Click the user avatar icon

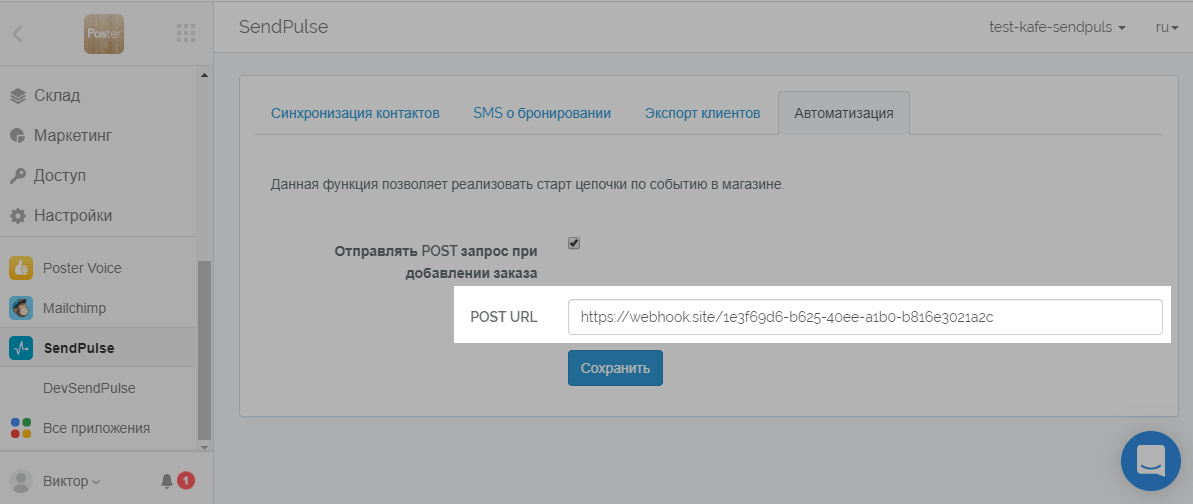(x=21, y=481)
